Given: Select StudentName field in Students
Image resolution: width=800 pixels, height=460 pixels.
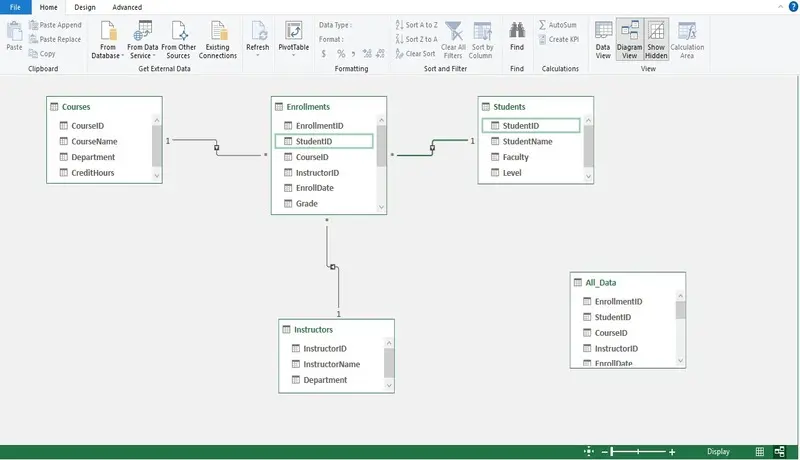Looking at the screenshot, I should (528, 141).
